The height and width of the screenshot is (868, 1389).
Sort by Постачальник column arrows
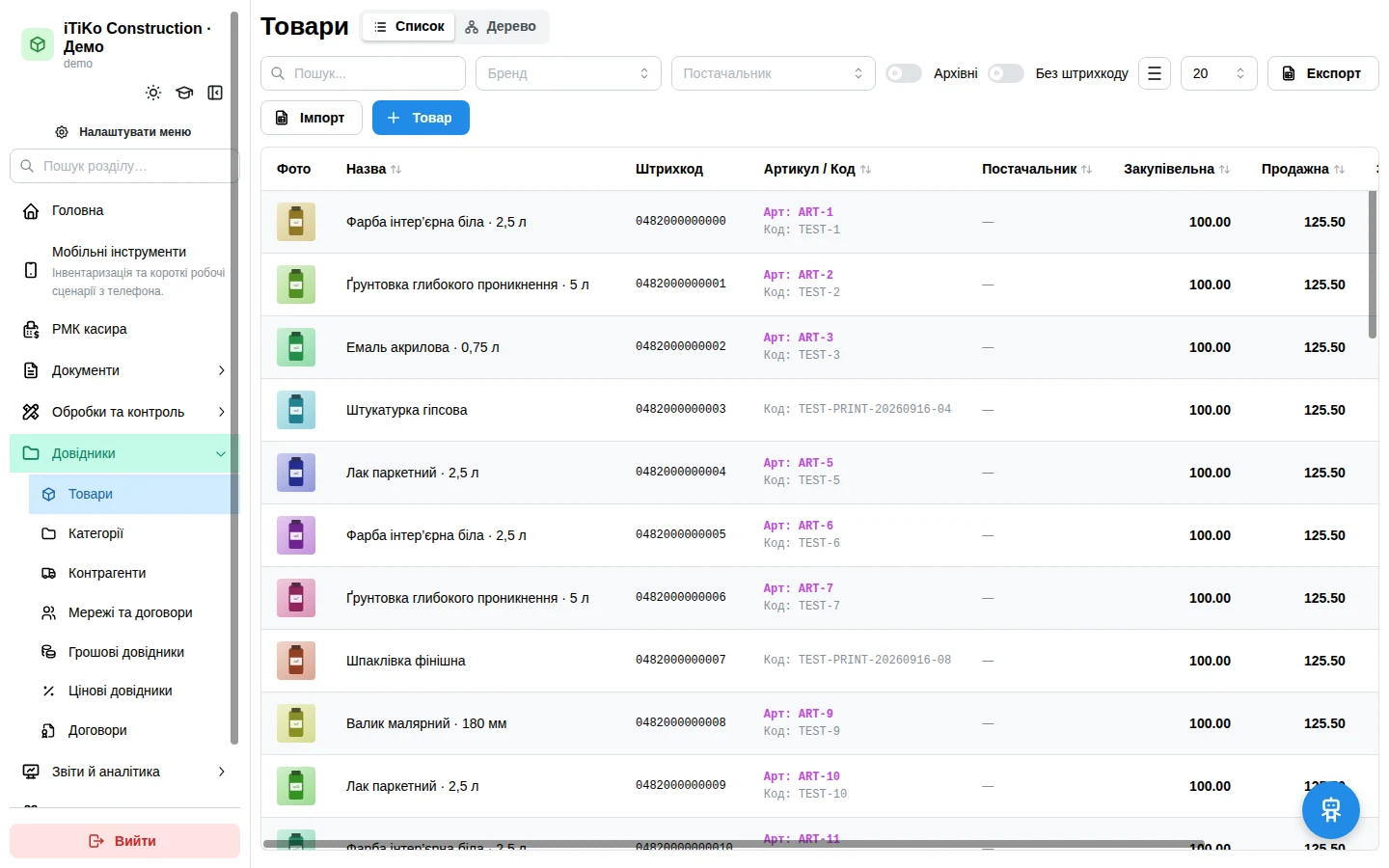tap(1087, 169)
